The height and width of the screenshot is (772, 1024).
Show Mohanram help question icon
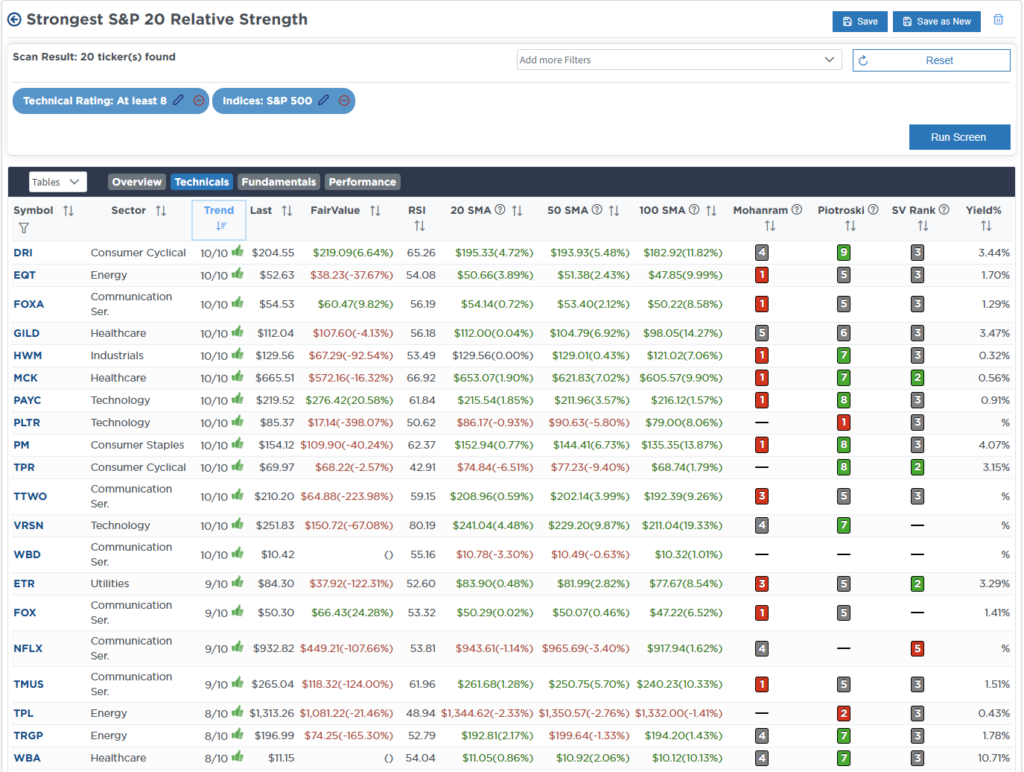[x=797, y=210]
